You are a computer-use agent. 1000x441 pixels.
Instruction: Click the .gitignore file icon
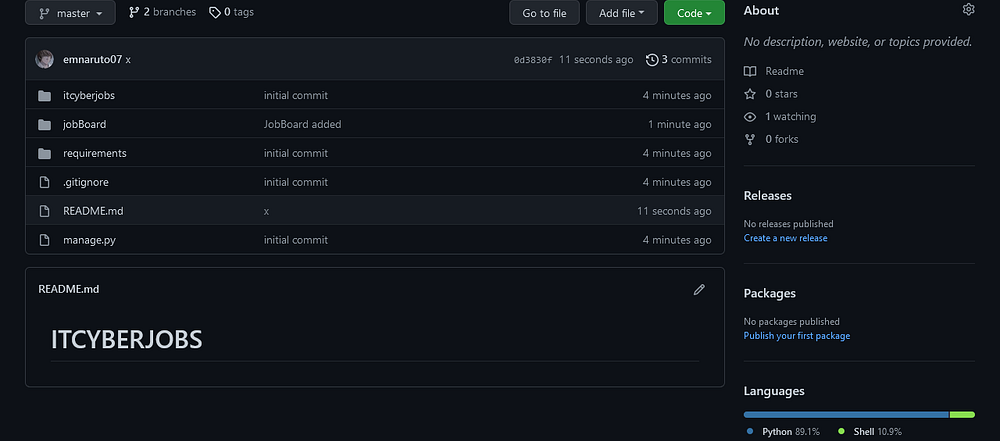point(44,182)
